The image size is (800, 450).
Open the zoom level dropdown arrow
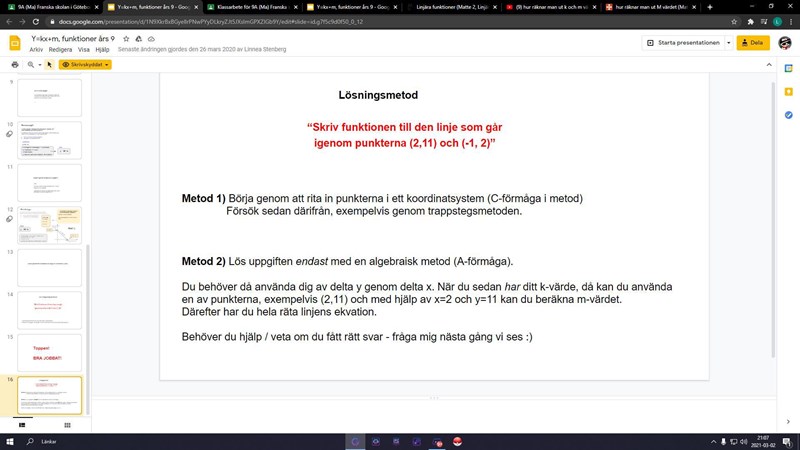click(39, 64)
